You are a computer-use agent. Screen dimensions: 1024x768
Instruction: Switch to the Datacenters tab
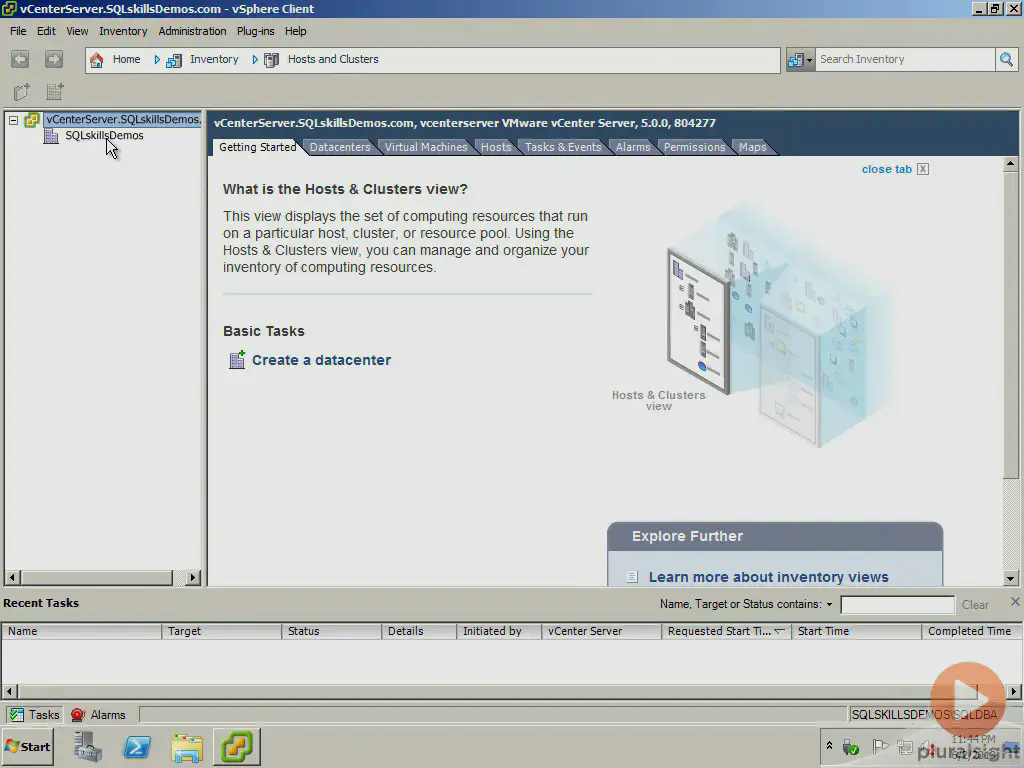point(340,147)
